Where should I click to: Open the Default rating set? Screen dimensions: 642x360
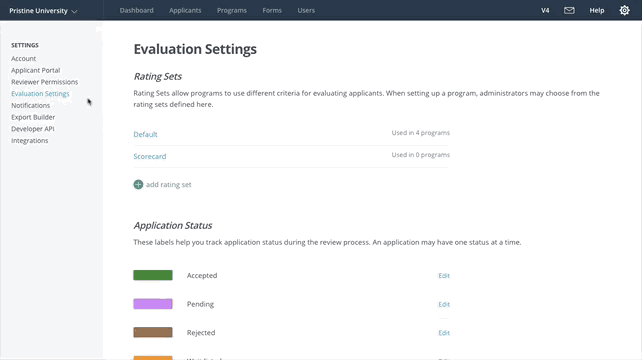pyautogui.click(x=145, y=134)
